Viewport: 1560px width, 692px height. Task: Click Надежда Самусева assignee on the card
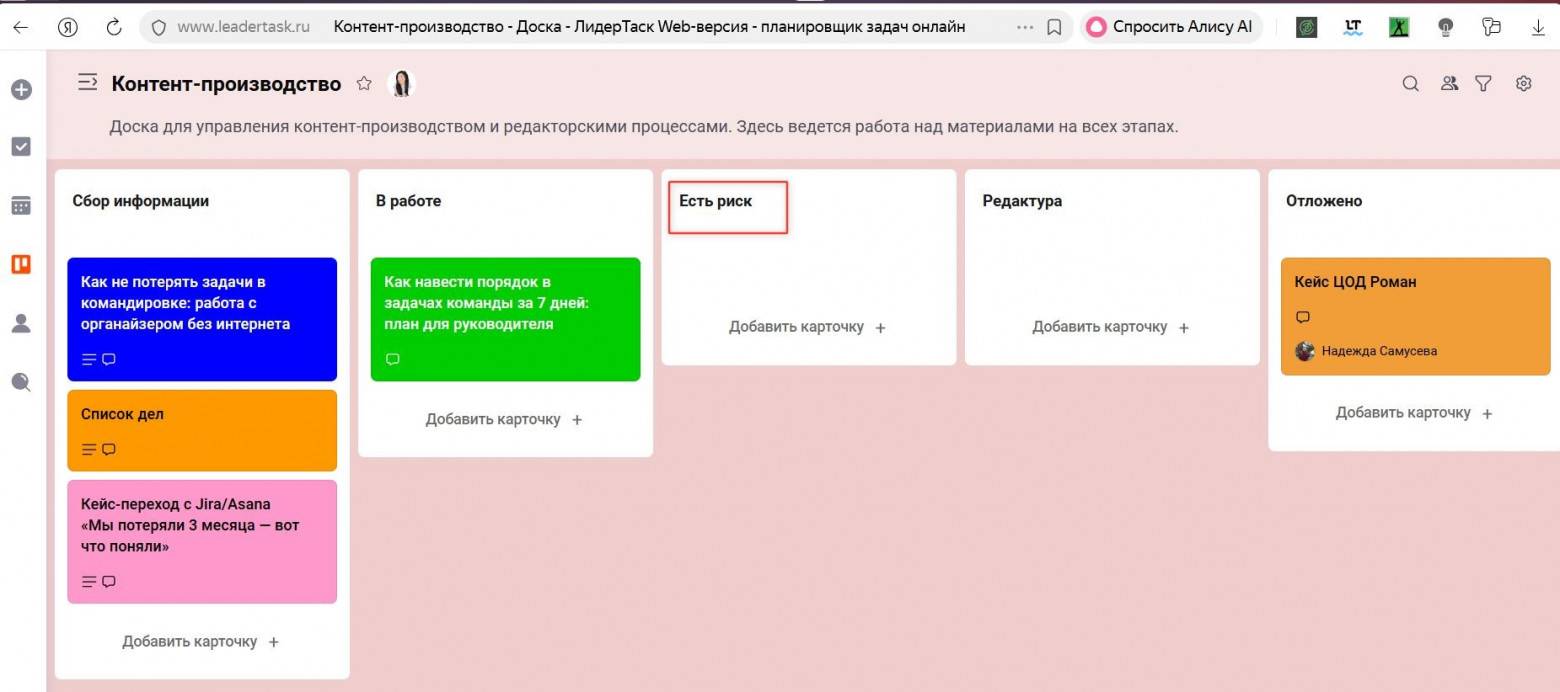1366,351
